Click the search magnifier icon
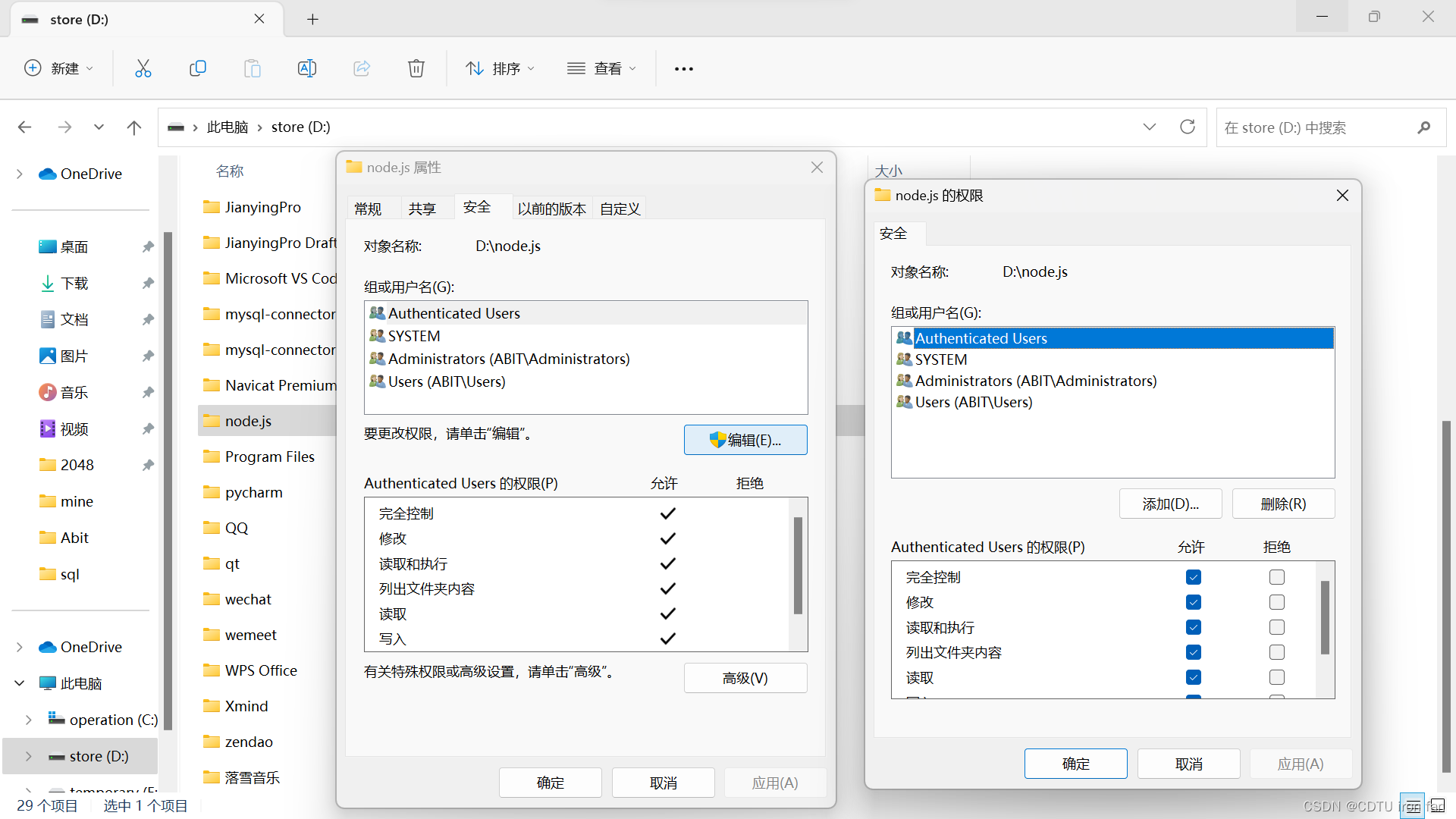Screen dimensions: 1456x819 (x=1424, y=127)
